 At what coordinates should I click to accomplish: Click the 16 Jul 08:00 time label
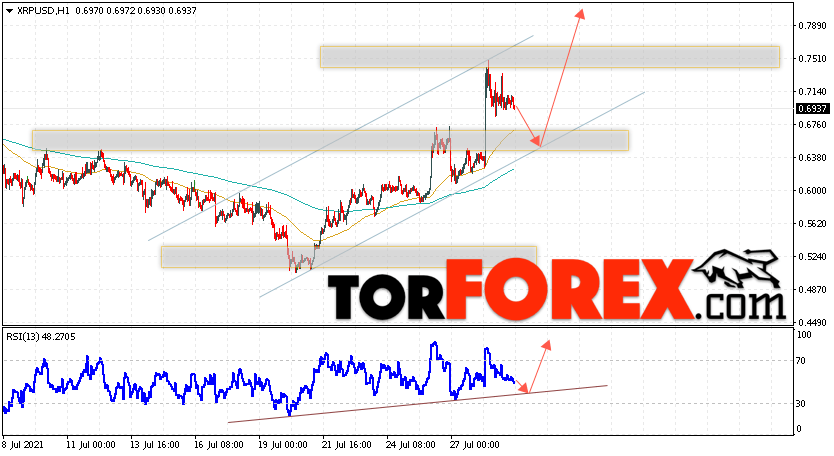219,445
